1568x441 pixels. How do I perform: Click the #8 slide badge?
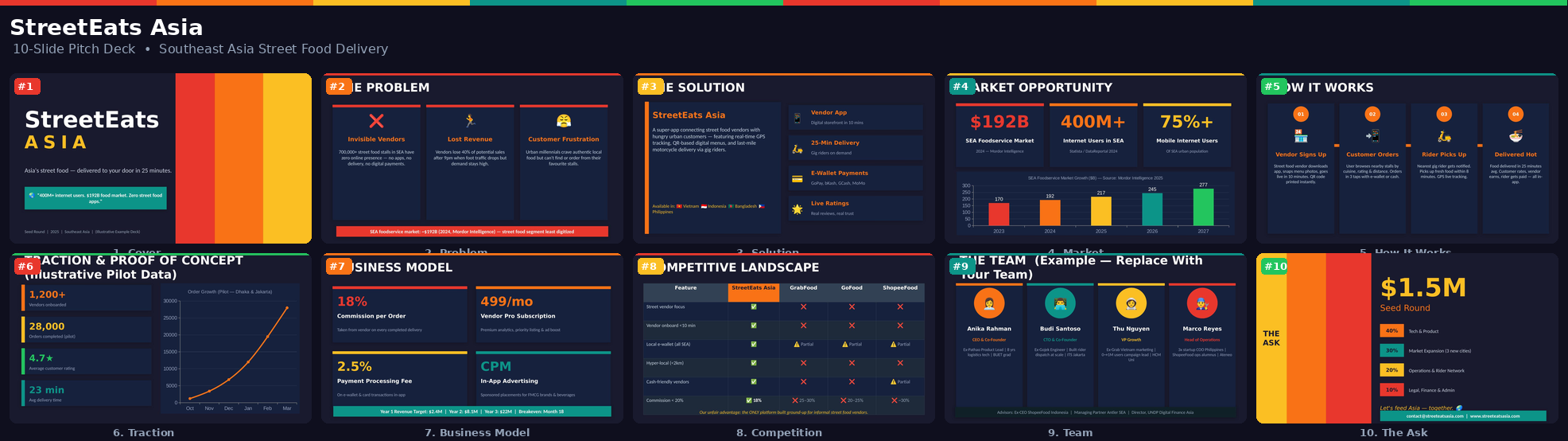(x=650, y=267)
